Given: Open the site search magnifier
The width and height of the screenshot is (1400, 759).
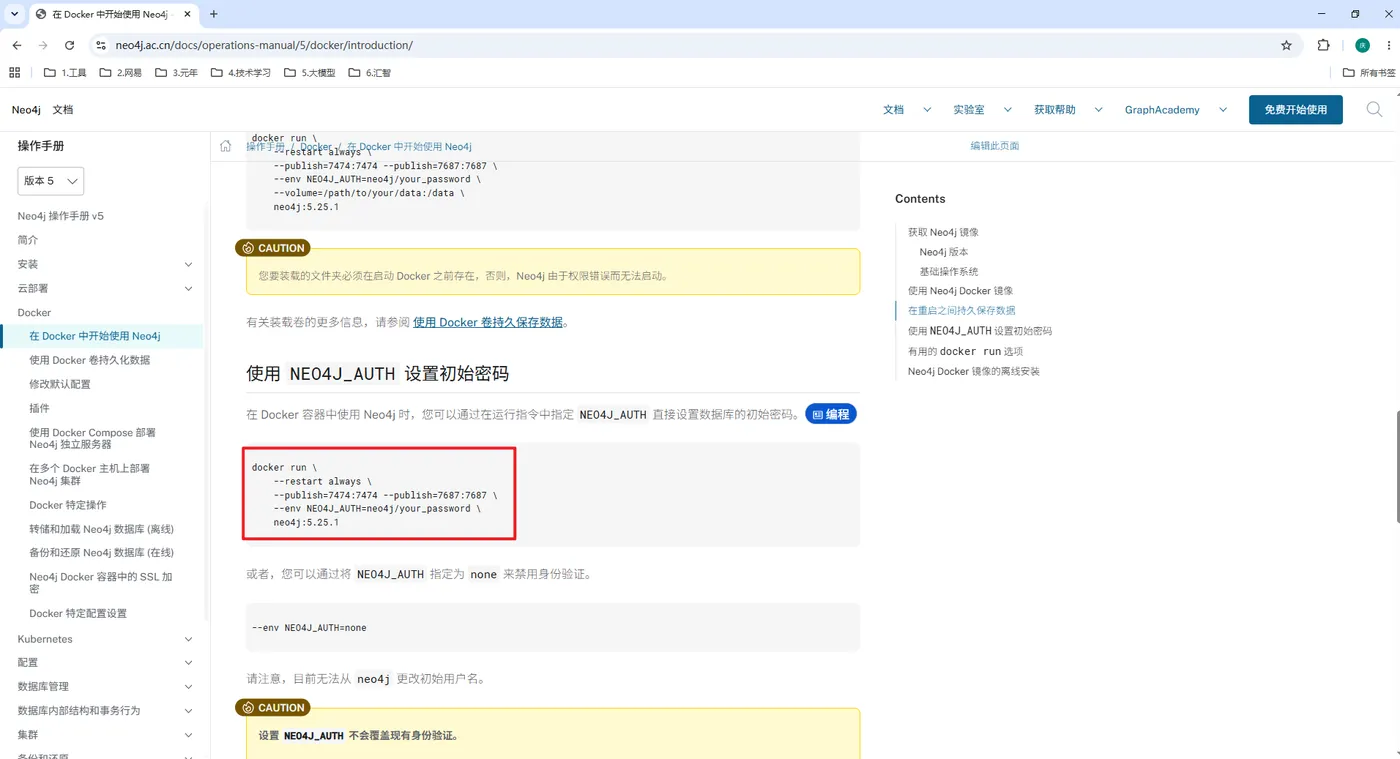Looking at the screenshot, I should click(1374, 110).
